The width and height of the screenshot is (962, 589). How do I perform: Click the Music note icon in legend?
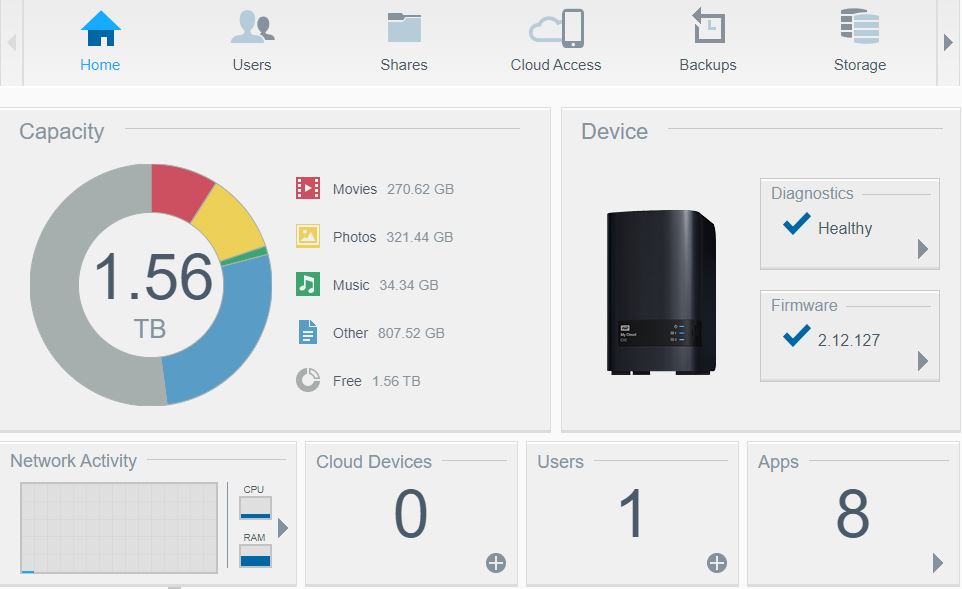[307, 284]
